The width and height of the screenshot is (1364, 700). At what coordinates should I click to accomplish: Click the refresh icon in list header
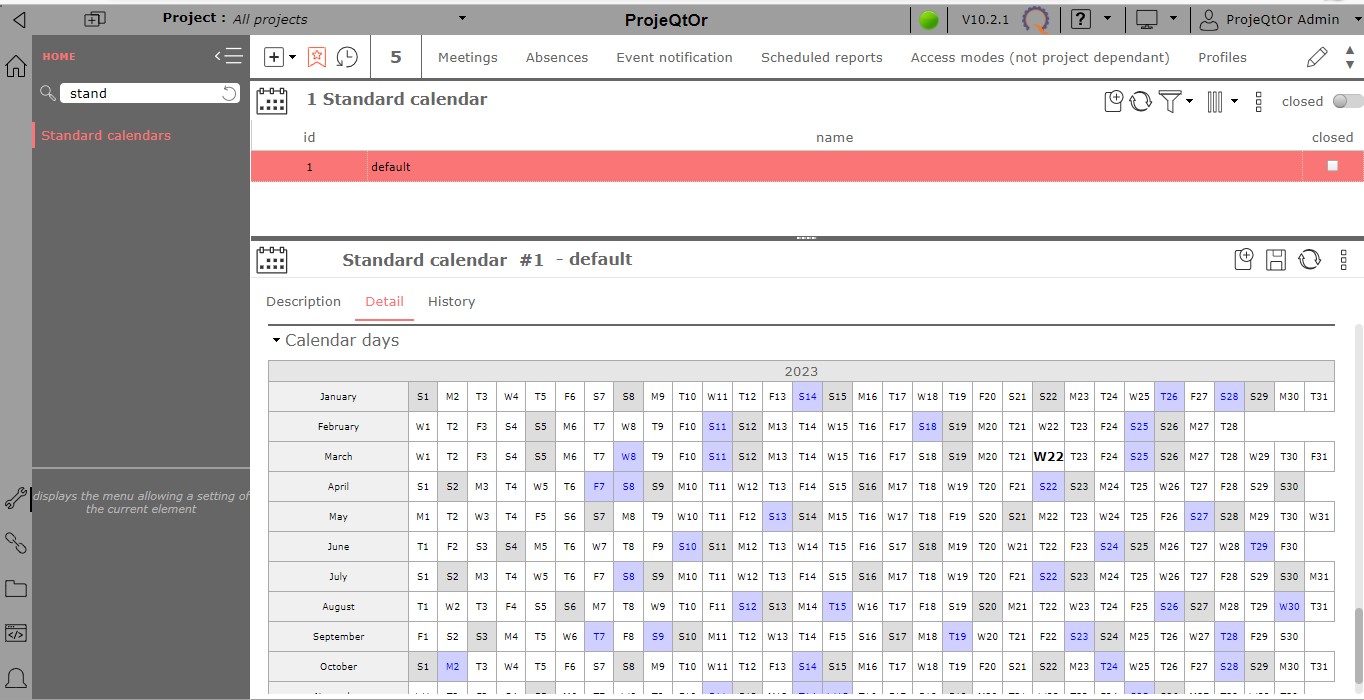pyautogui.click(x=1141, y=101)
